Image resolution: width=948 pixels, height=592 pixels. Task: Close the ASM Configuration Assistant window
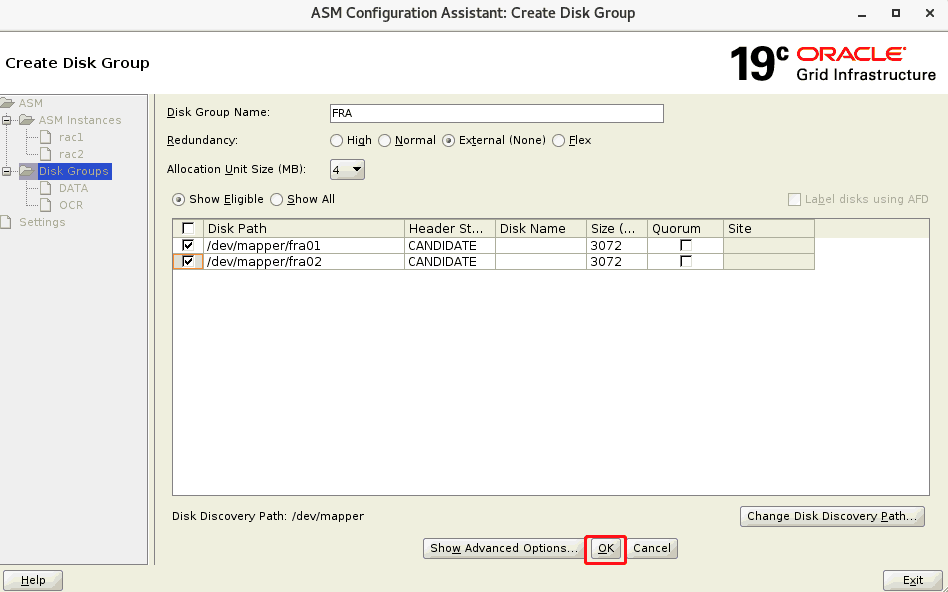(x=930, y=13)
